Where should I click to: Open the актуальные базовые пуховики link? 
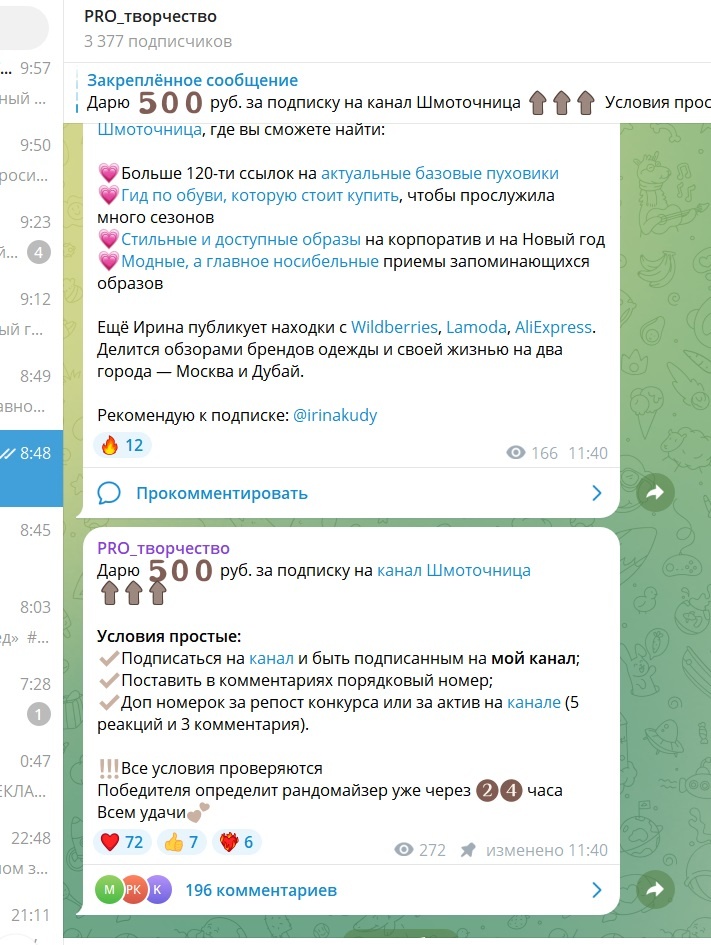point(440,174)
